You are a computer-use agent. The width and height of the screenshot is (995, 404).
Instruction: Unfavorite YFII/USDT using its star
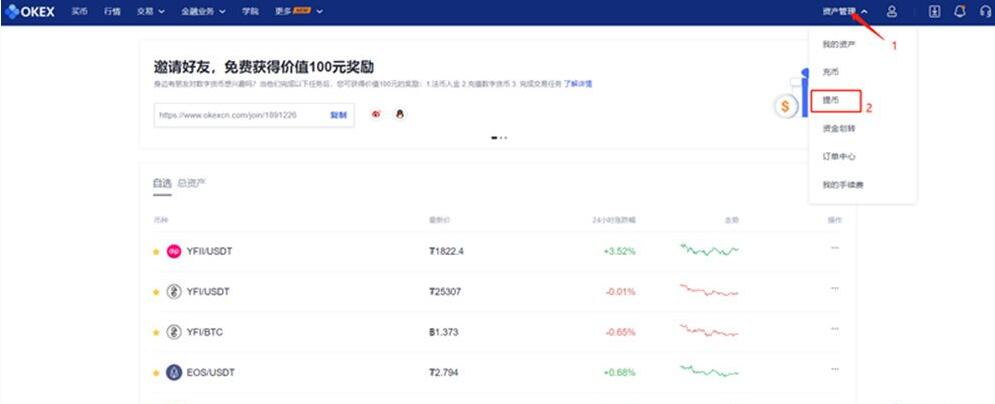(155, 251)
